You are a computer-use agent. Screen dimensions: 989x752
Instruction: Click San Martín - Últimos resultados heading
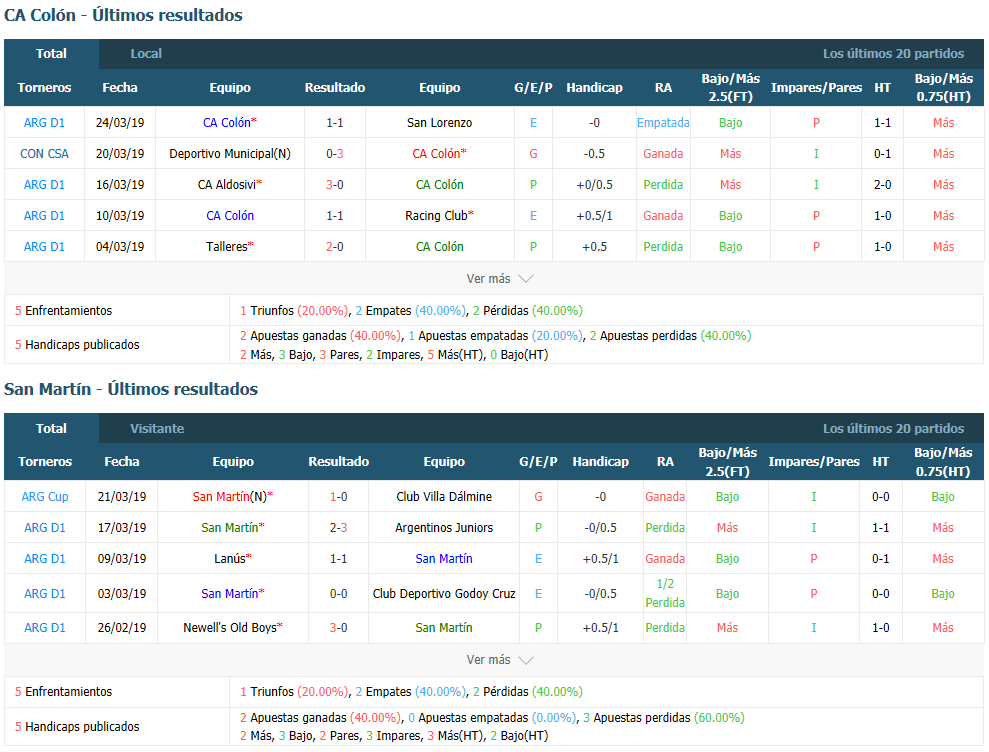tap(131, 389)
